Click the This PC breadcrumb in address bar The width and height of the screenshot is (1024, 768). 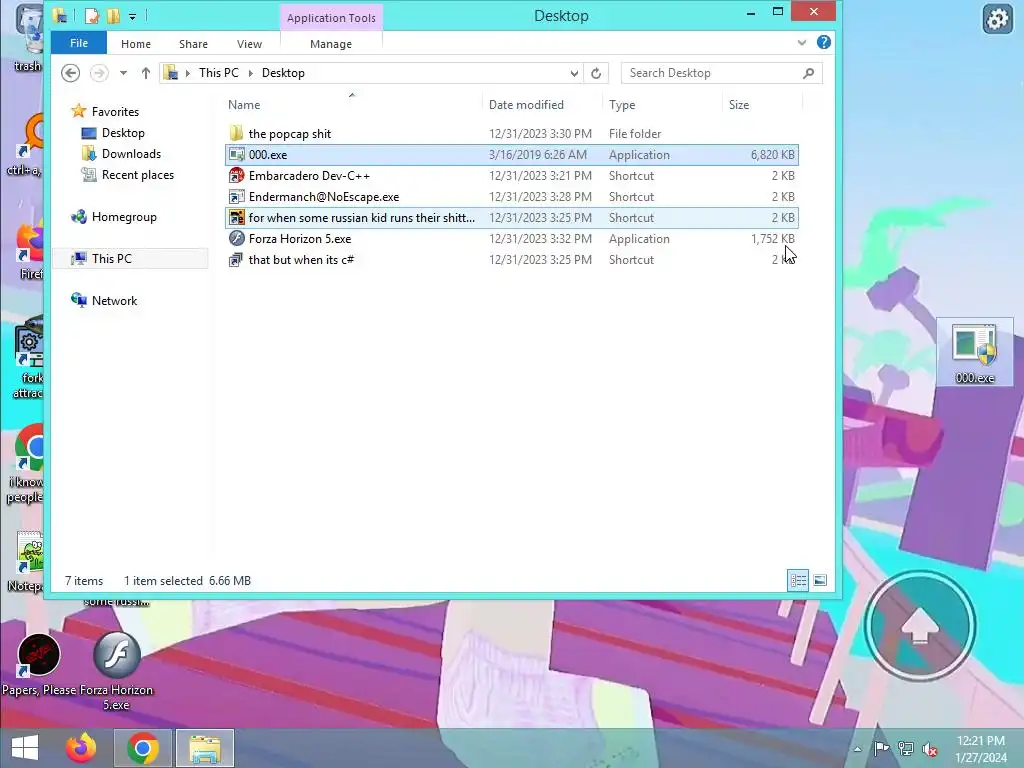[x=219, y=73]
